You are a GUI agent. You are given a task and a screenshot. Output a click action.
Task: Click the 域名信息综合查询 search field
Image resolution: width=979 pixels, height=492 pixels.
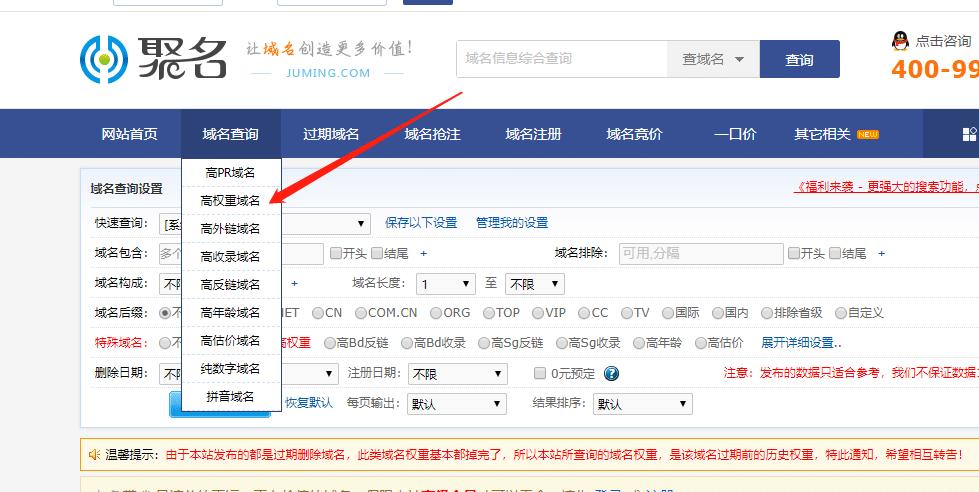(x=562, y=60)
